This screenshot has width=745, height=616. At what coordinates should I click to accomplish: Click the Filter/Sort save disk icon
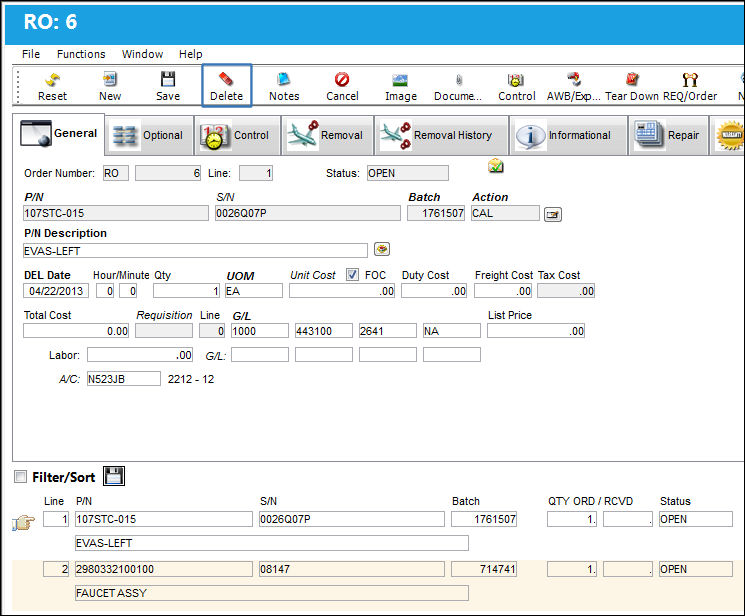(x=114, y=476)
